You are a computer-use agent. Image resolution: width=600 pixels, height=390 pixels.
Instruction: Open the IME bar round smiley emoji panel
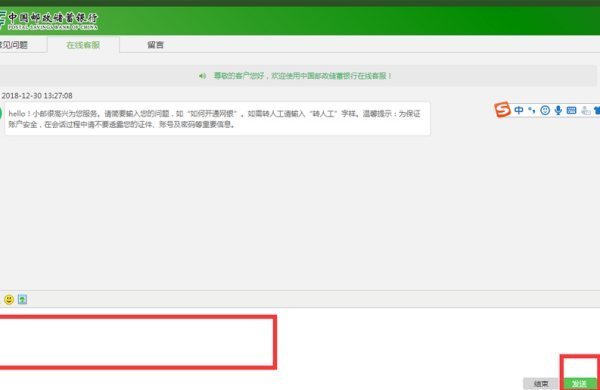pos(545,110)
